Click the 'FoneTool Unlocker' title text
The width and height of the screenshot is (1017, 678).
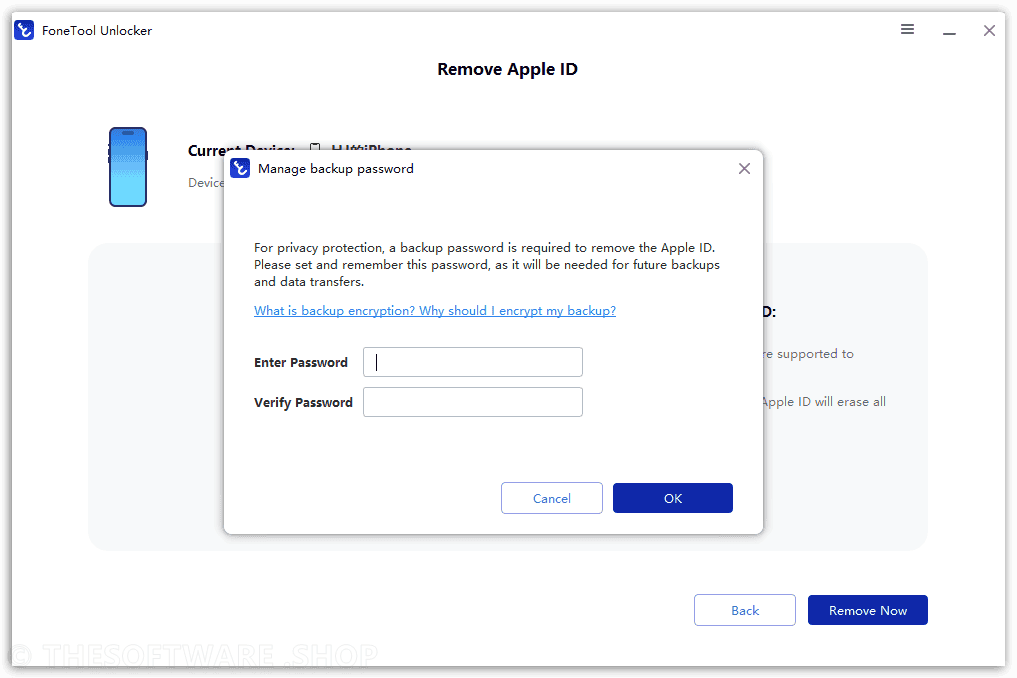click(x=97, y=30)
